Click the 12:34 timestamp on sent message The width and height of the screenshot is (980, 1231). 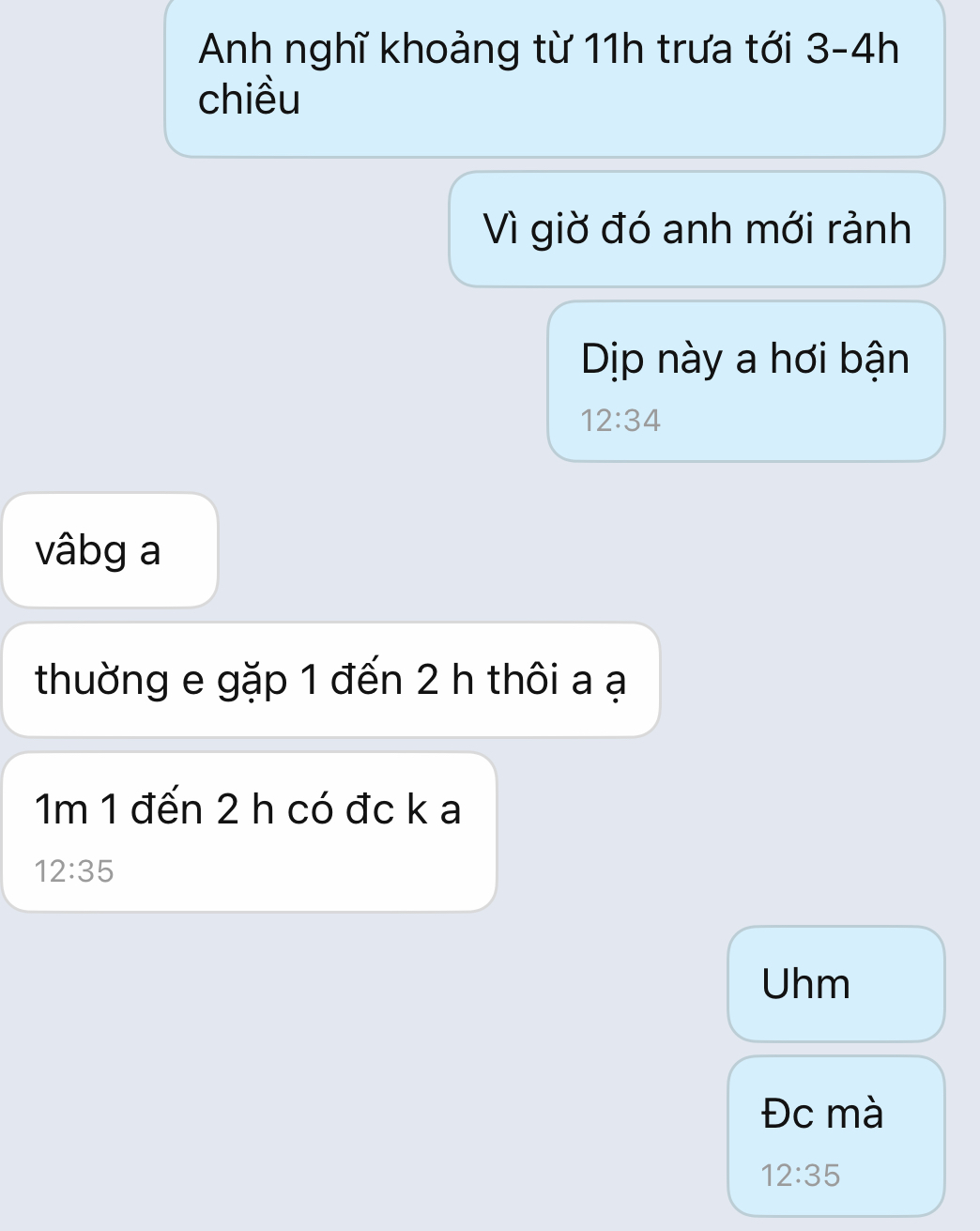620,421
